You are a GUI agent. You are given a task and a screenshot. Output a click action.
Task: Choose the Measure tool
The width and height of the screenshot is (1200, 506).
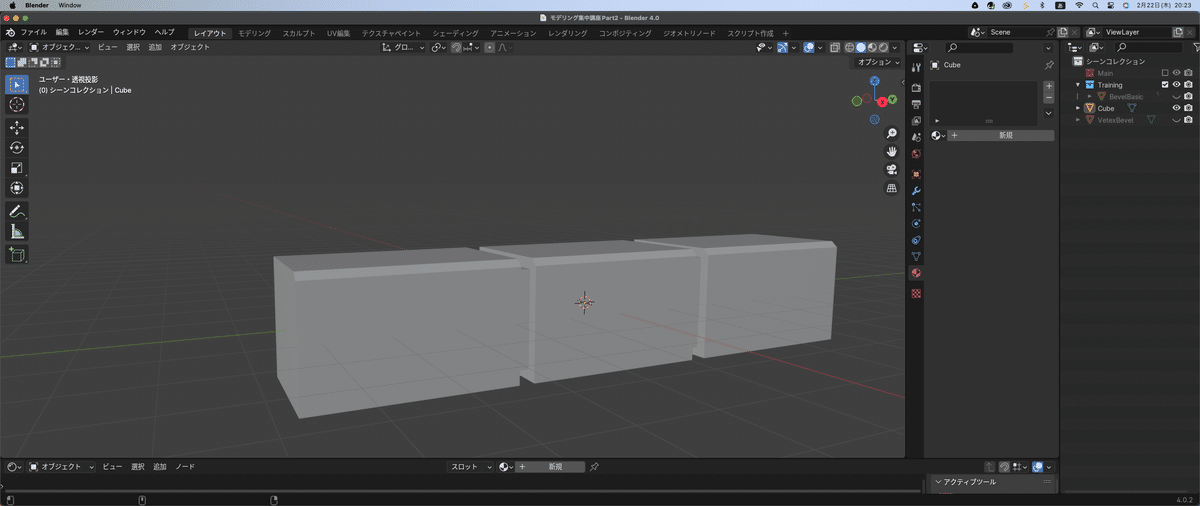pyautogui.click(x=17, y=232)
